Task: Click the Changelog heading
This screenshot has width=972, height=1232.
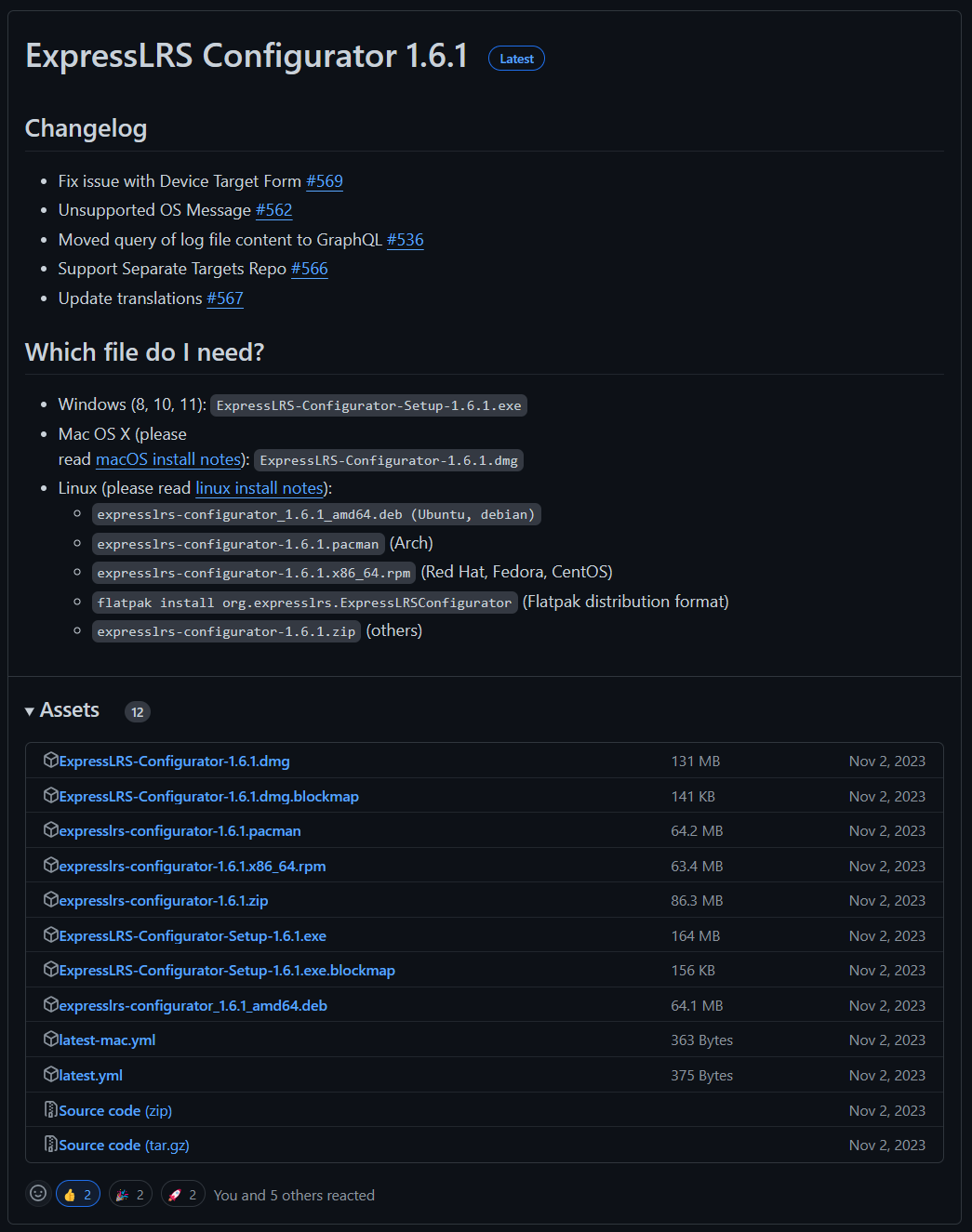Action: 86,128
